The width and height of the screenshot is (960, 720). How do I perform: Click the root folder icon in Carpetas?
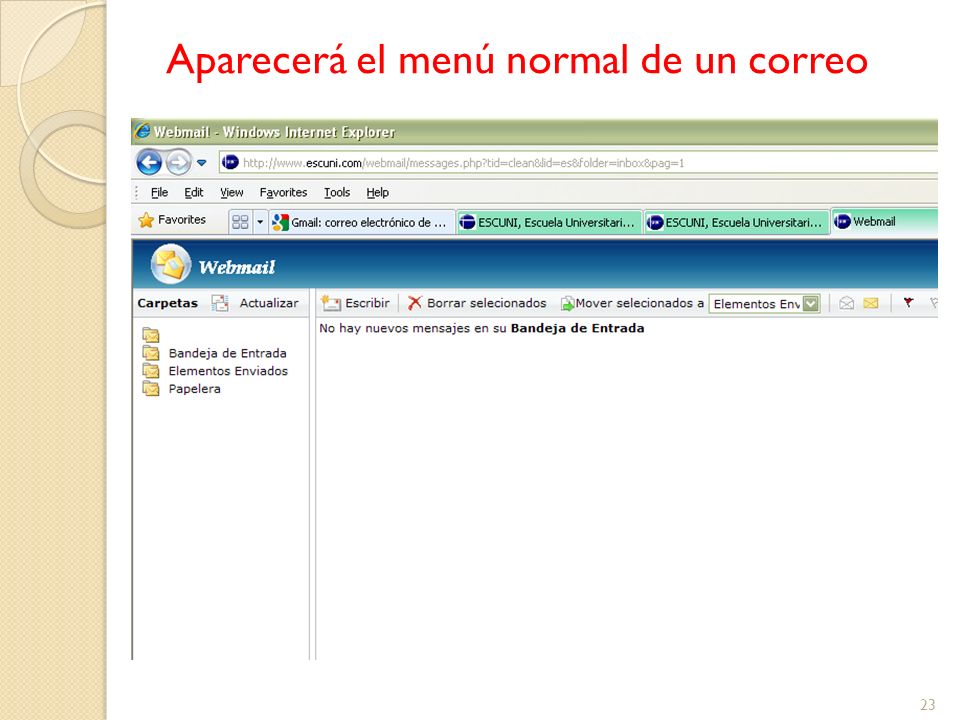(151, 335)
